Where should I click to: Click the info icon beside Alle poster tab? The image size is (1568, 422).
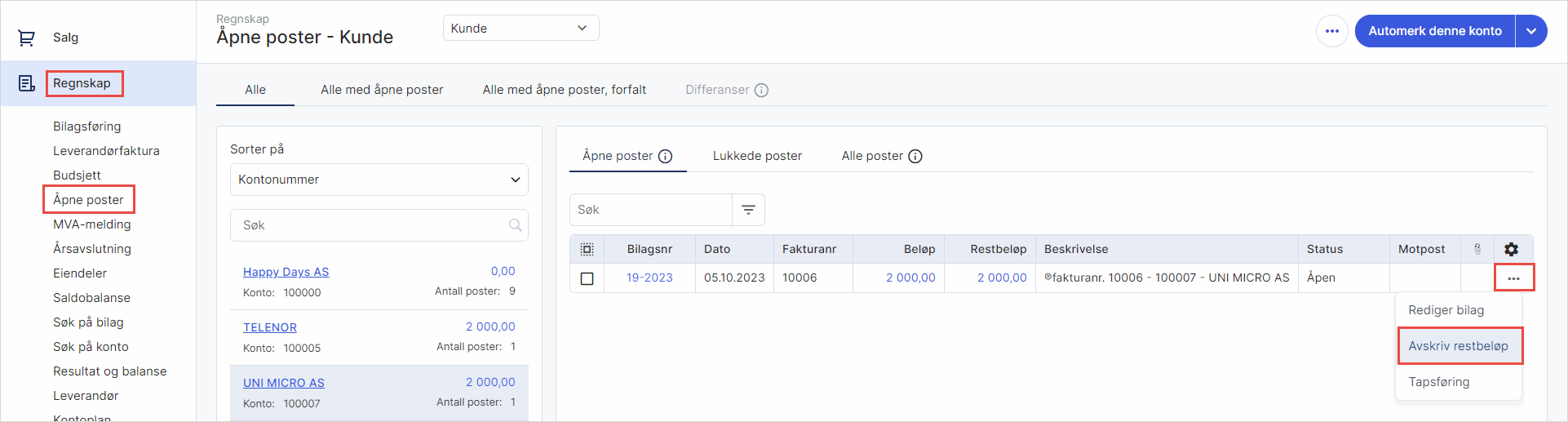915,156
